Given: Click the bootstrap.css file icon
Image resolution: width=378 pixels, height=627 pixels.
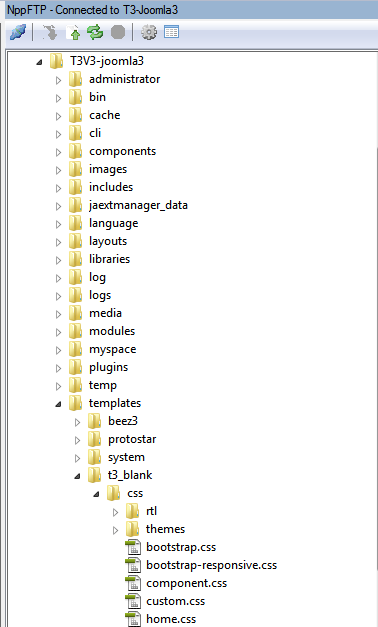Looking at the screenshot, I should pyautogui.click(x=133, y=547).
